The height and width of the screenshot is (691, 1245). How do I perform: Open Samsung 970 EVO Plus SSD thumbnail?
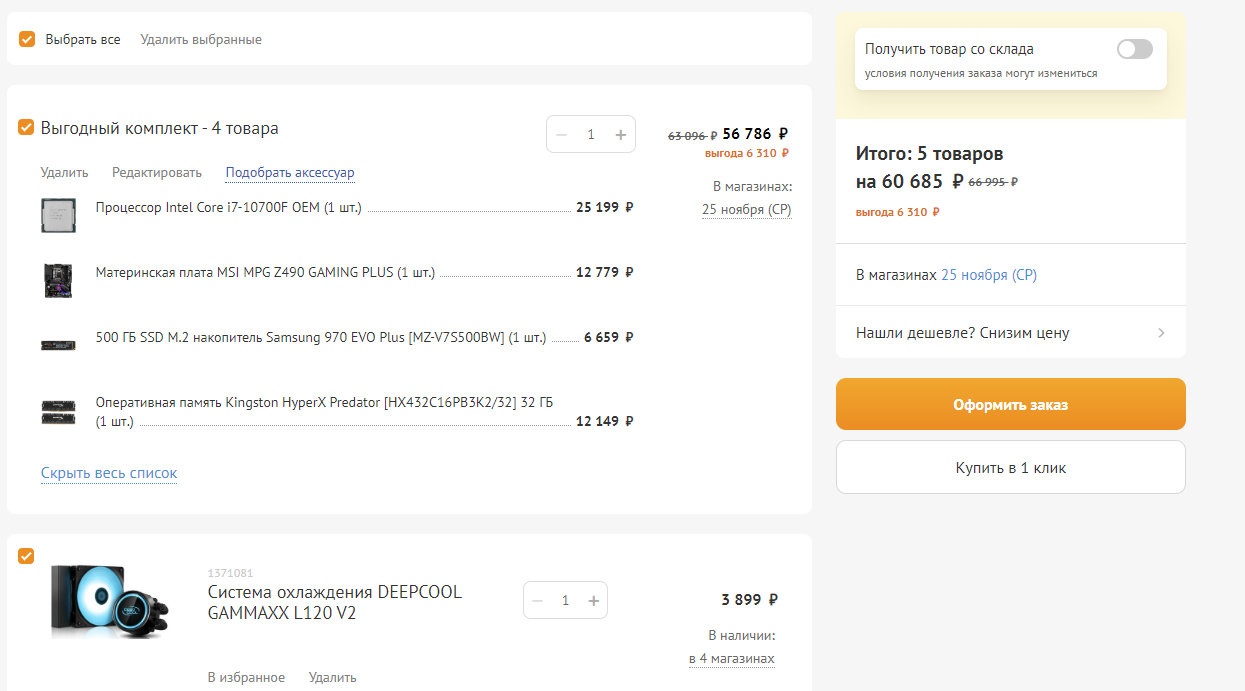pos(58,345)
